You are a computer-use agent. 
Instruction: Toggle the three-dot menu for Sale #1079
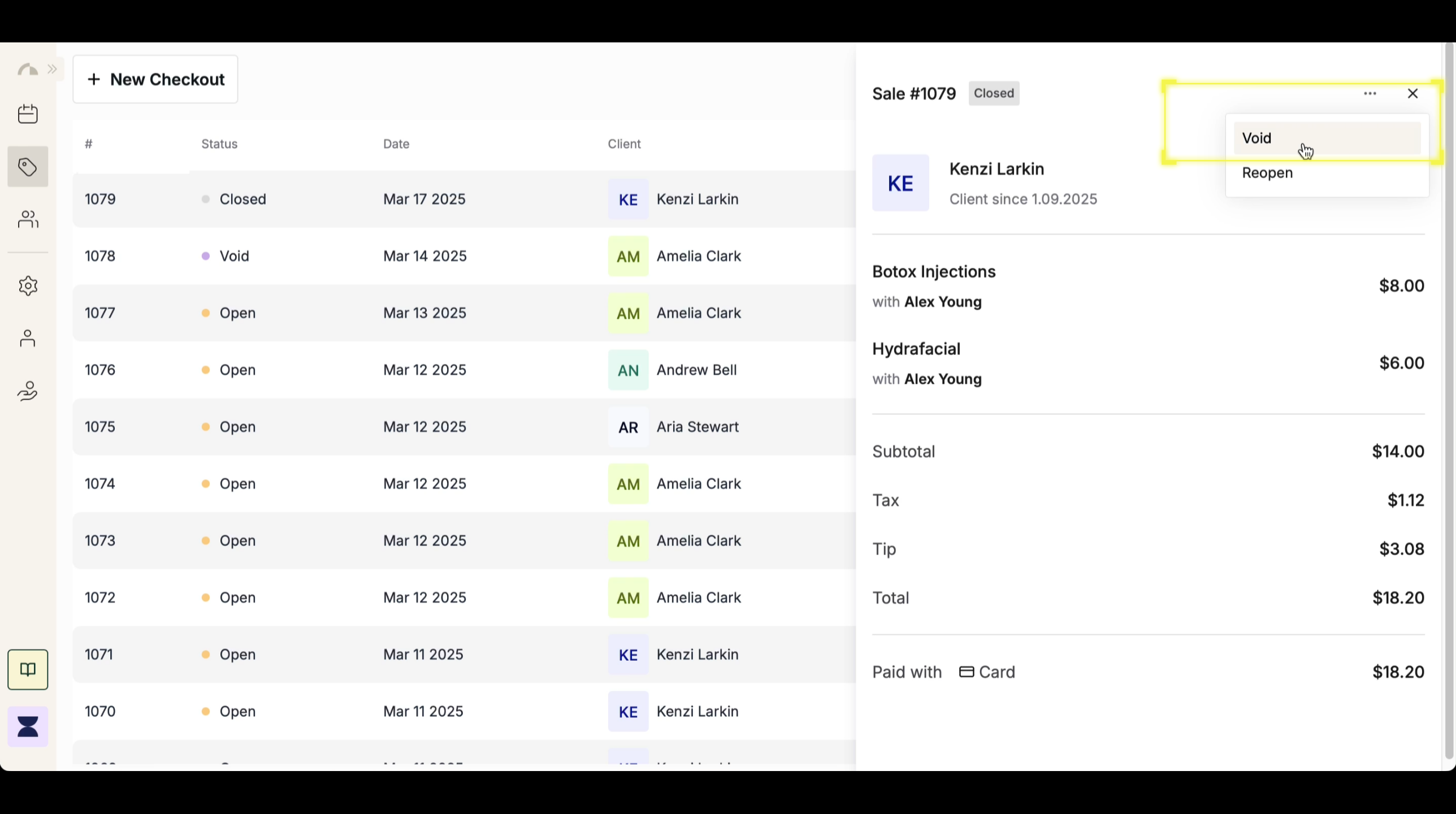pyautogui.click(x=1370, y=94)
